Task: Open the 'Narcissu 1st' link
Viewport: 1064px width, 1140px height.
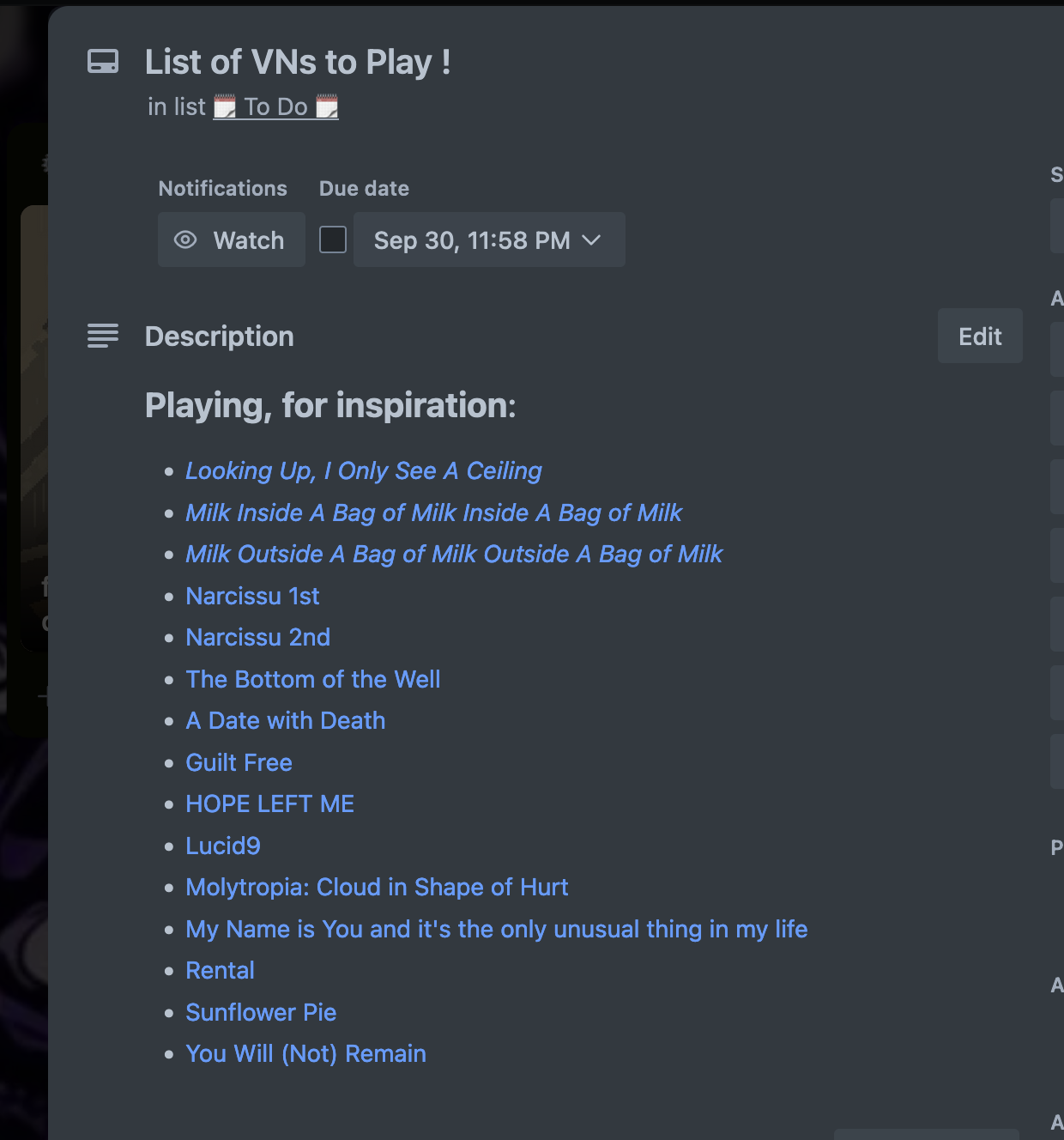Action: [252, 596]
